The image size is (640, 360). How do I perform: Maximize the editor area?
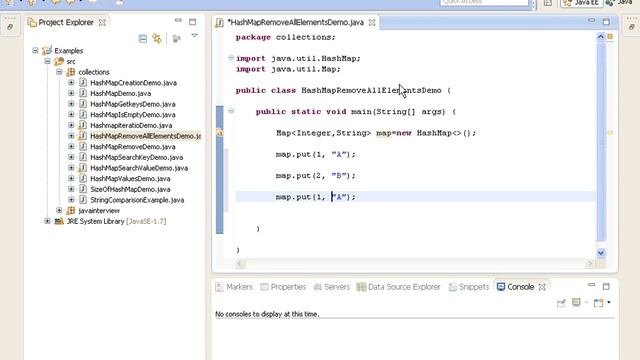606,22
